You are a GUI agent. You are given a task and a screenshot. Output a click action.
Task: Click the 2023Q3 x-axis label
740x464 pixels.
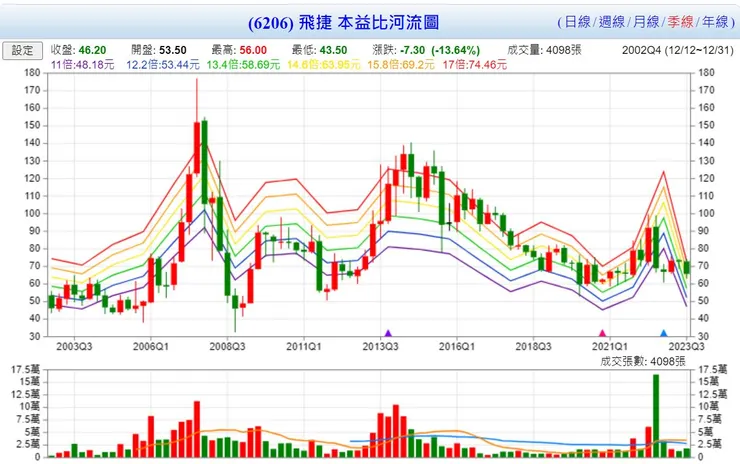pyautogui.click(x=686, y=346)
